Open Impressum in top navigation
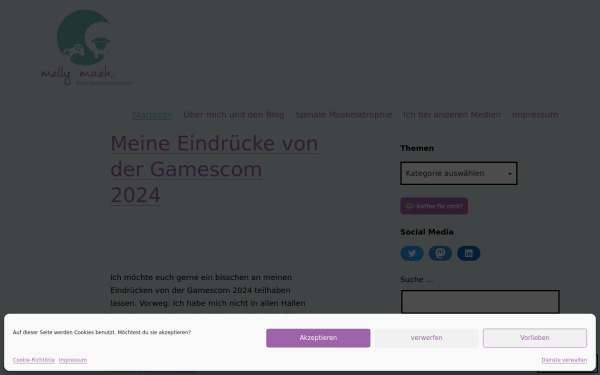600x375 pixels. coord(535,115)
